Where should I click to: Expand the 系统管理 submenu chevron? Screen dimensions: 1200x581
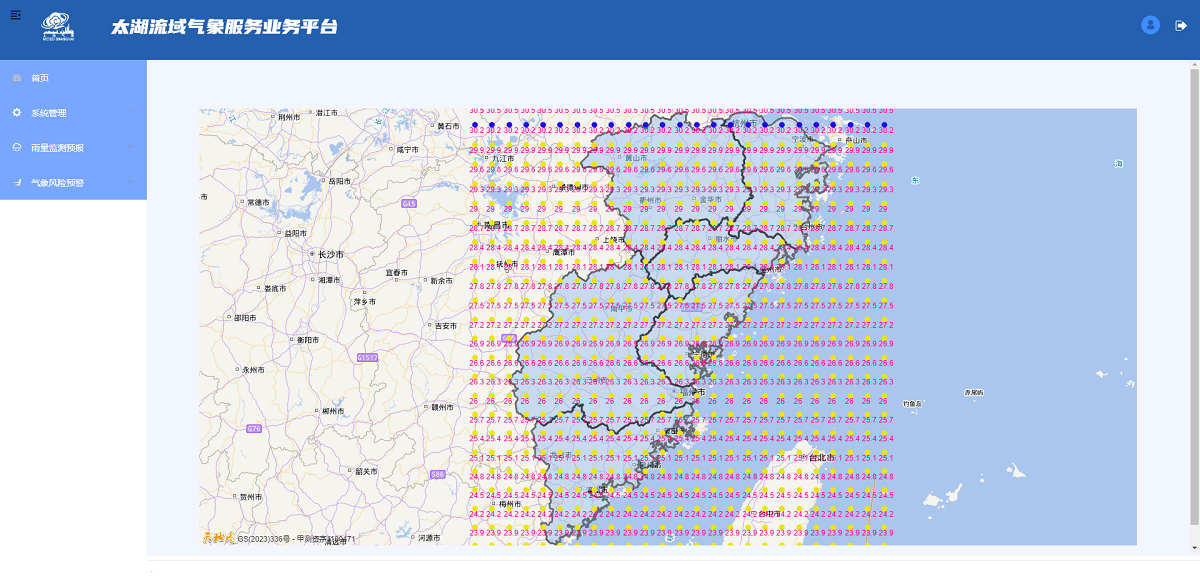pyautogui.click(x=131, y=113)
